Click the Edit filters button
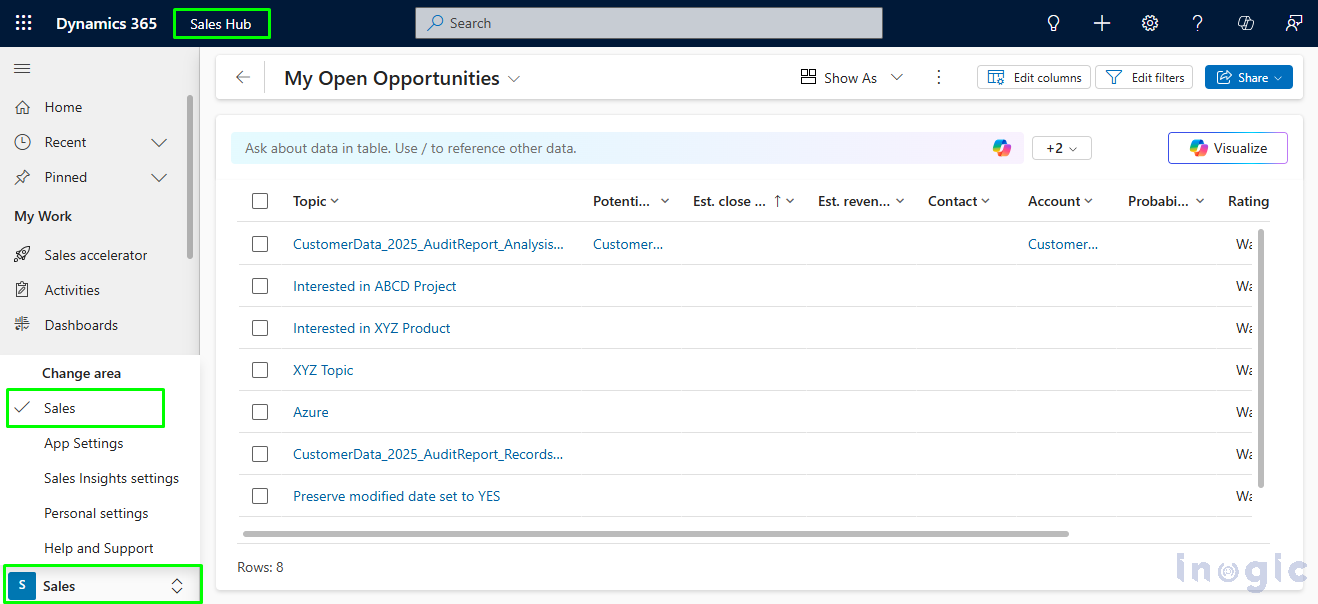 [x=1144, y=77]
